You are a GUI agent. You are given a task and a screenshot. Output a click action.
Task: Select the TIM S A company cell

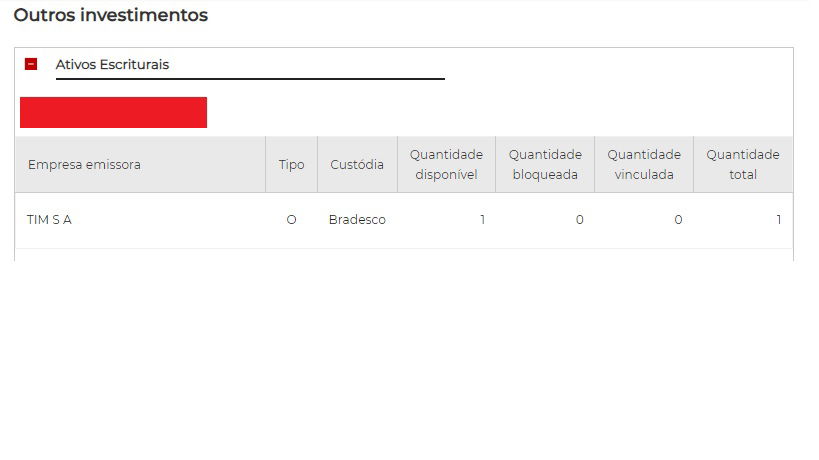point(50,220)
